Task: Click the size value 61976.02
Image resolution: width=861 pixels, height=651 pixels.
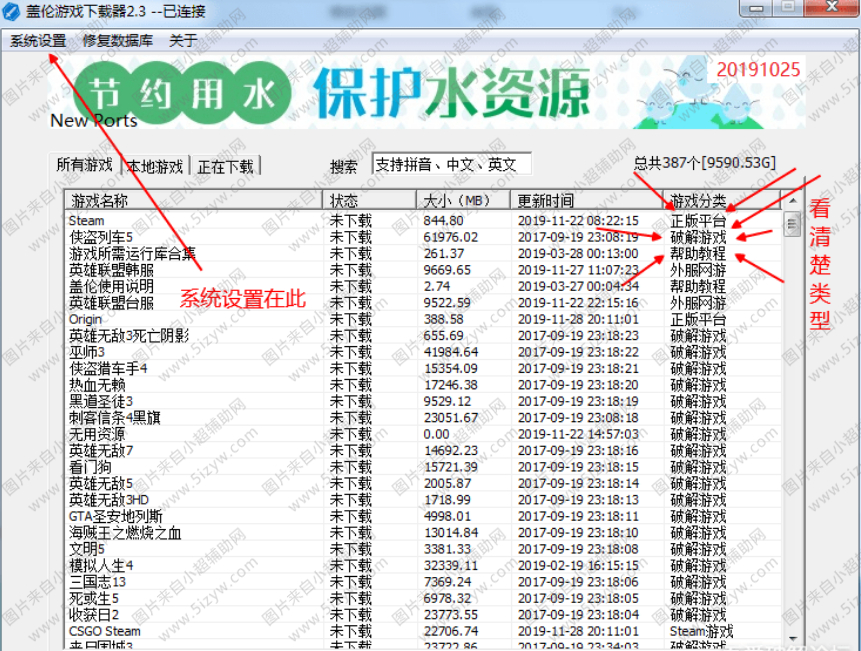Action: click(451, 237)
